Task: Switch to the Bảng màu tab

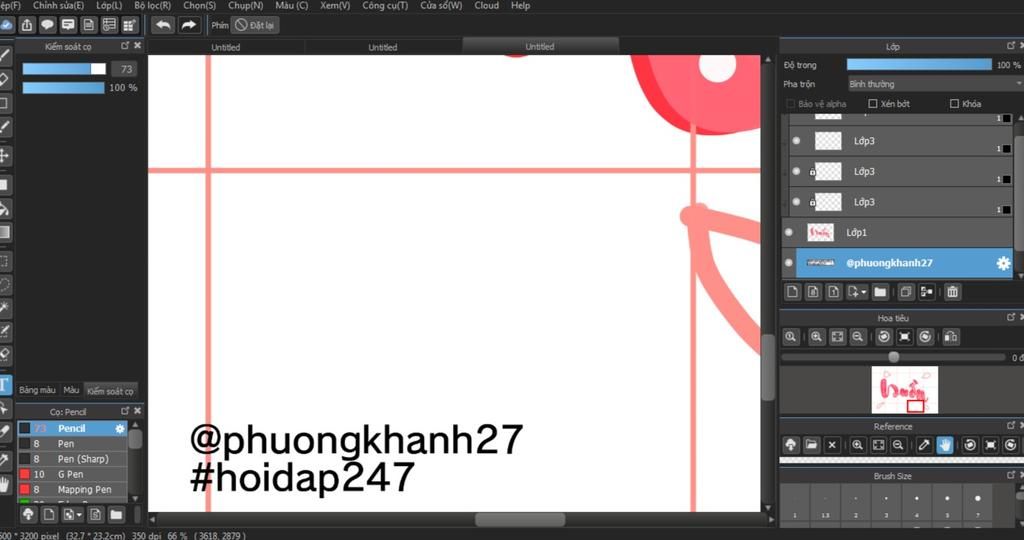Action: click(x=37, y=390)
